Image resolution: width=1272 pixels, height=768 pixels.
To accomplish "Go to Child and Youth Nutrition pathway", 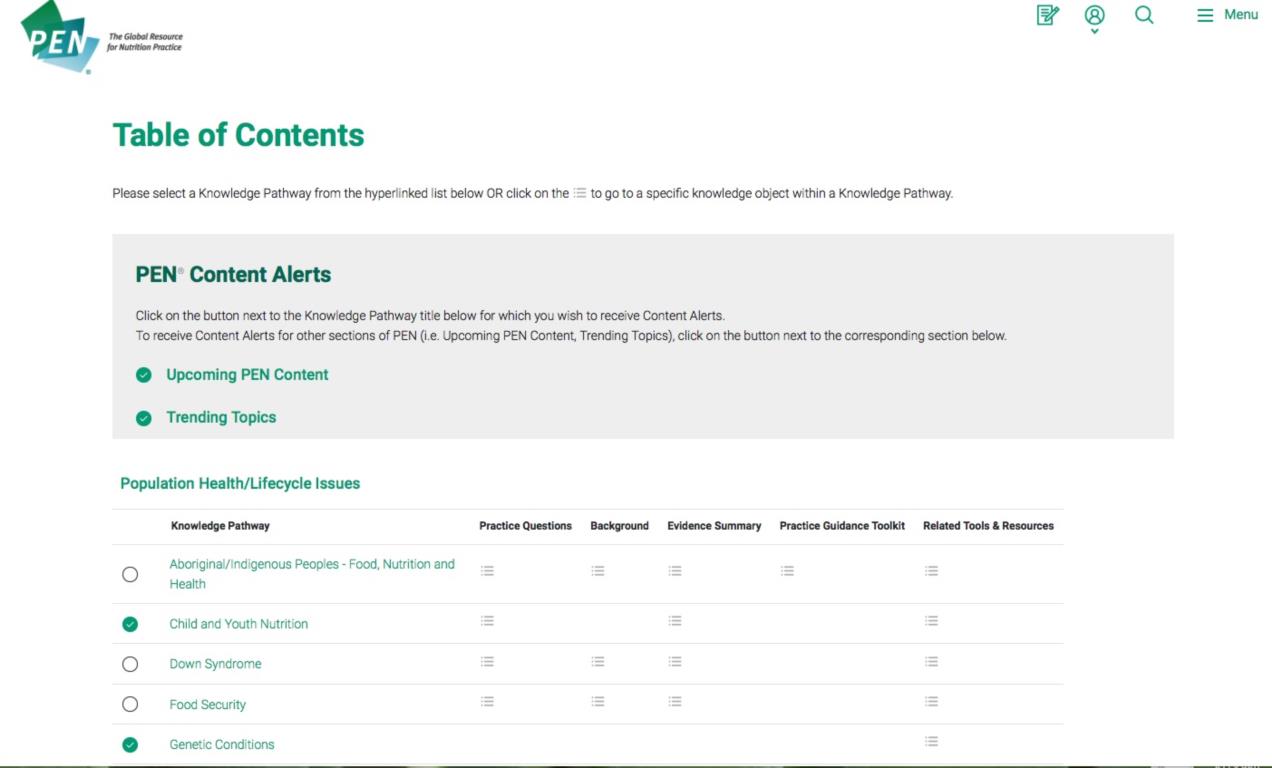I will coord(239,624).
